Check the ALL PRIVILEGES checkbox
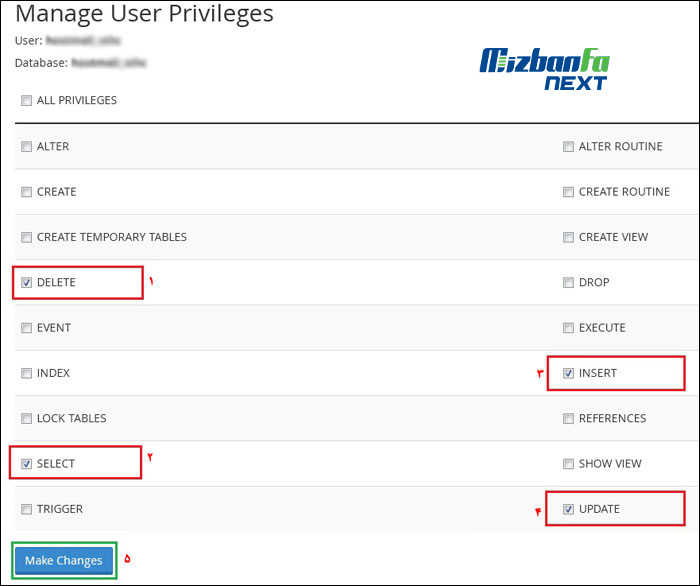The width and height of the screenshot is (700, 586). (x=27, y=101)
